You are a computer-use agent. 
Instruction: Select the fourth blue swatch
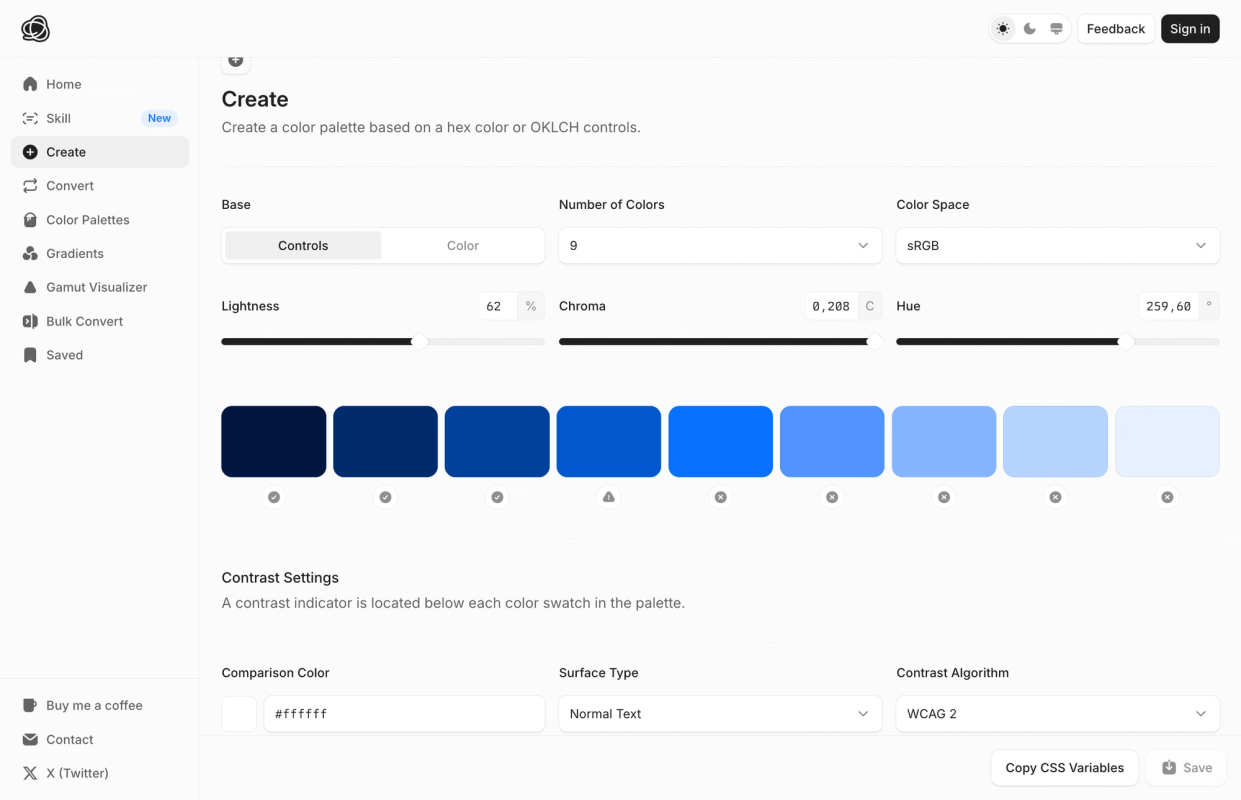pos(609,441)
